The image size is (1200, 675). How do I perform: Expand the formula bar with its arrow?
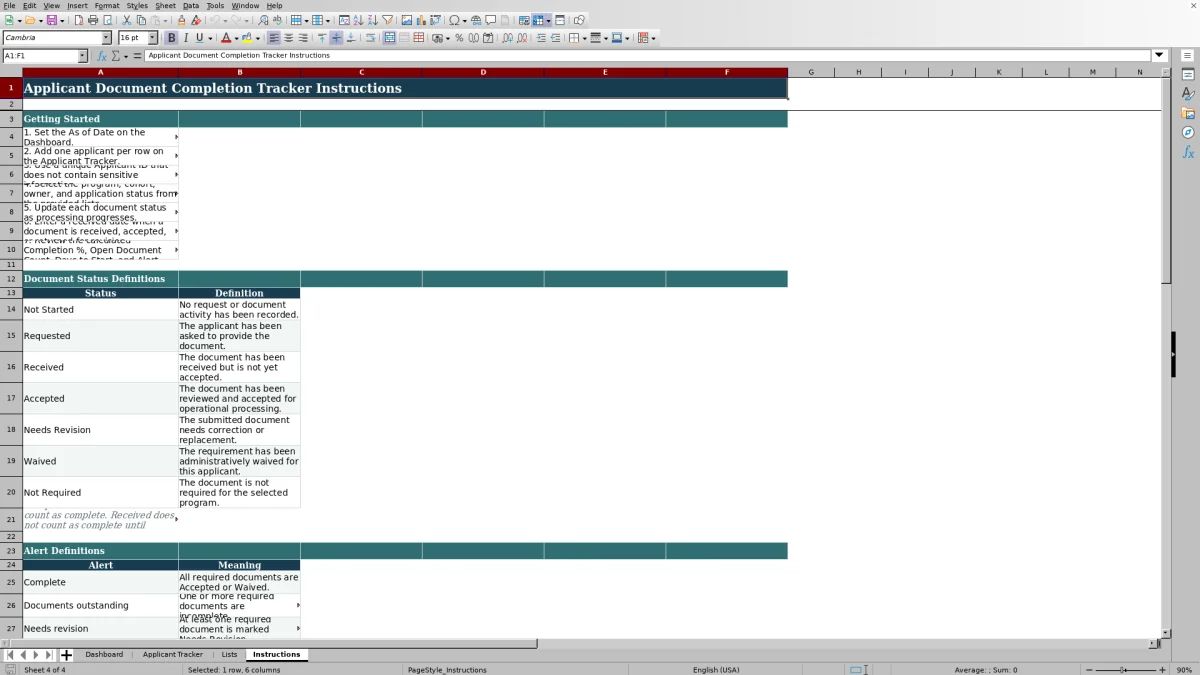click(x=1160, y=56)
